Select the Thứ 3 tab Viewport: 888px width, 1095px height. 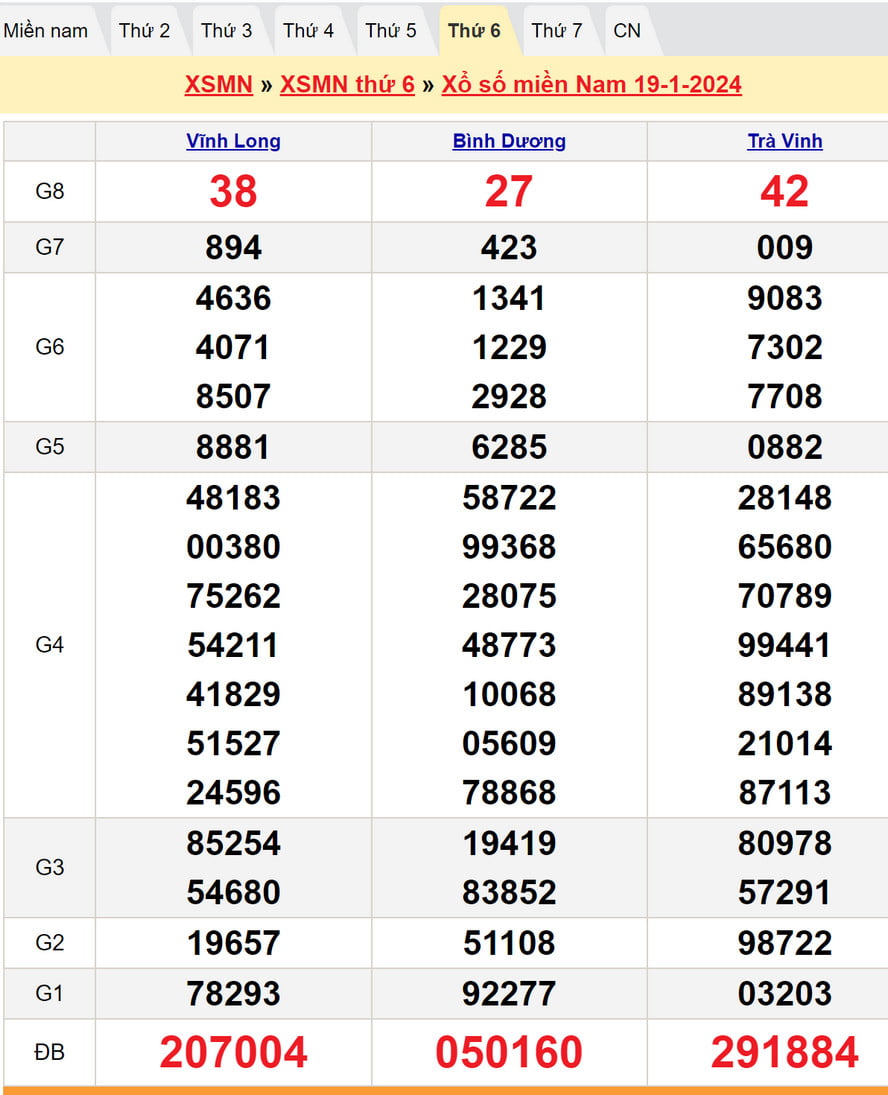226,30
